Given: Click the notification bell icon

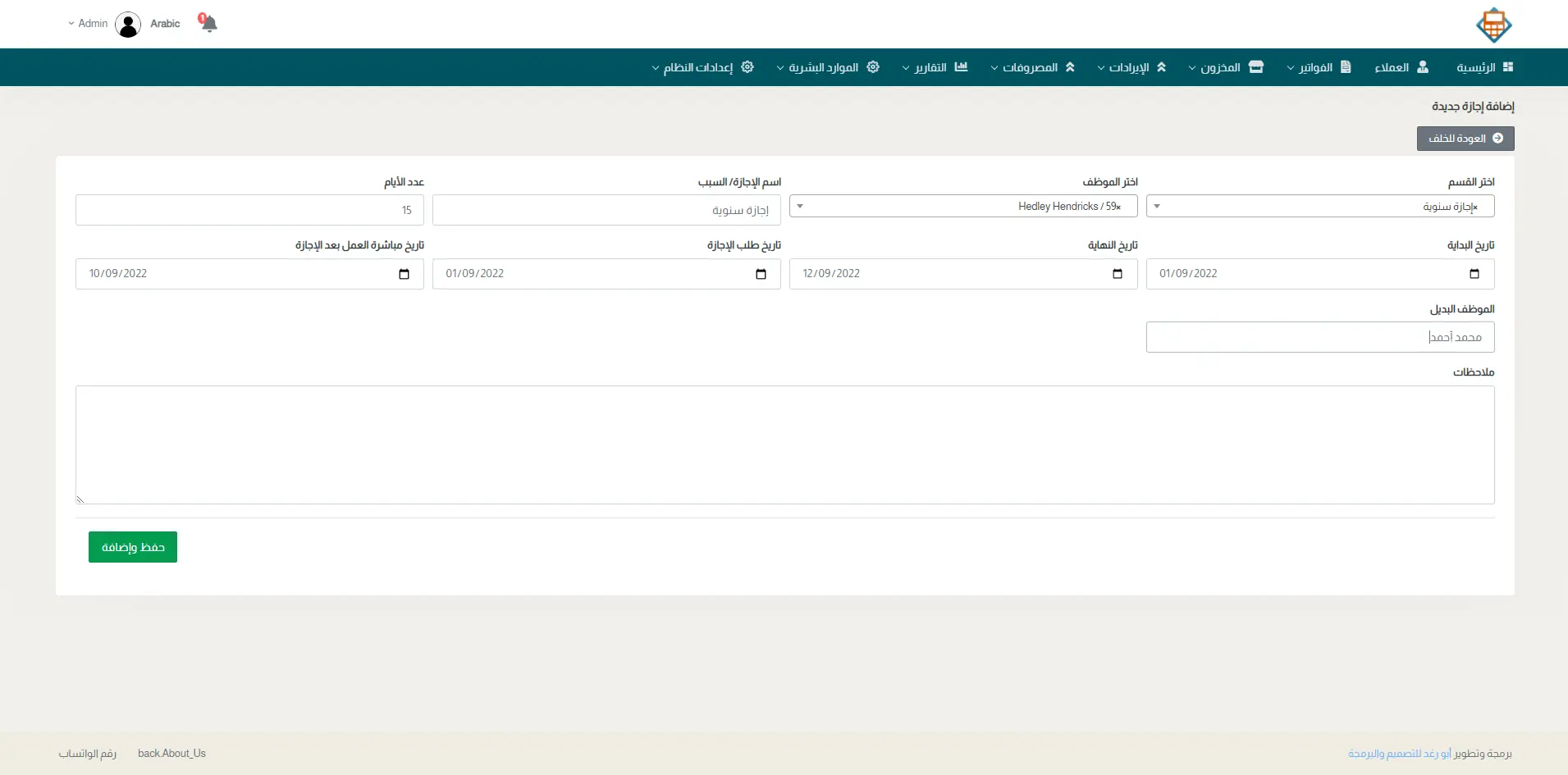Looking at the screenshot, I should (208, 23).
